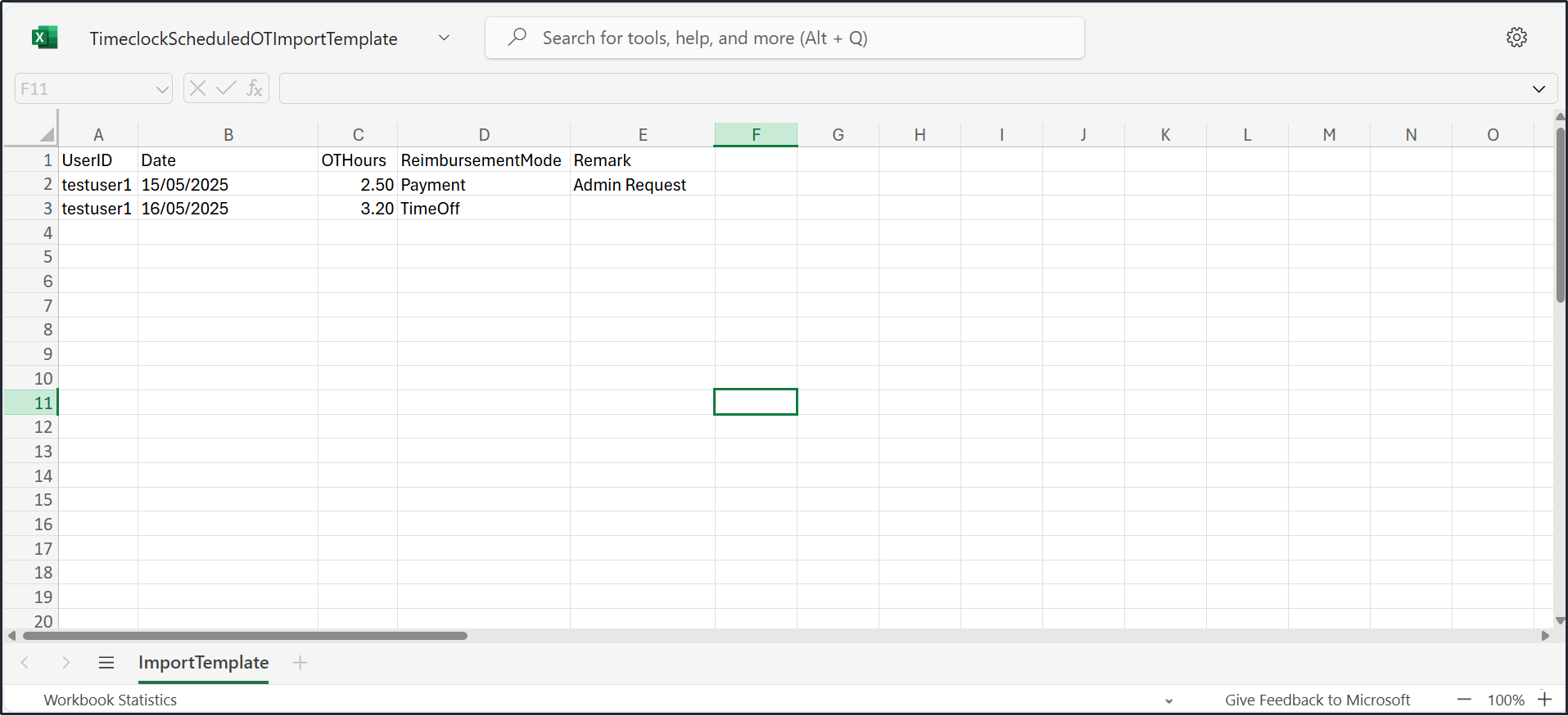
Task: Select the OTHours header cell
Action: click(358, 160)
